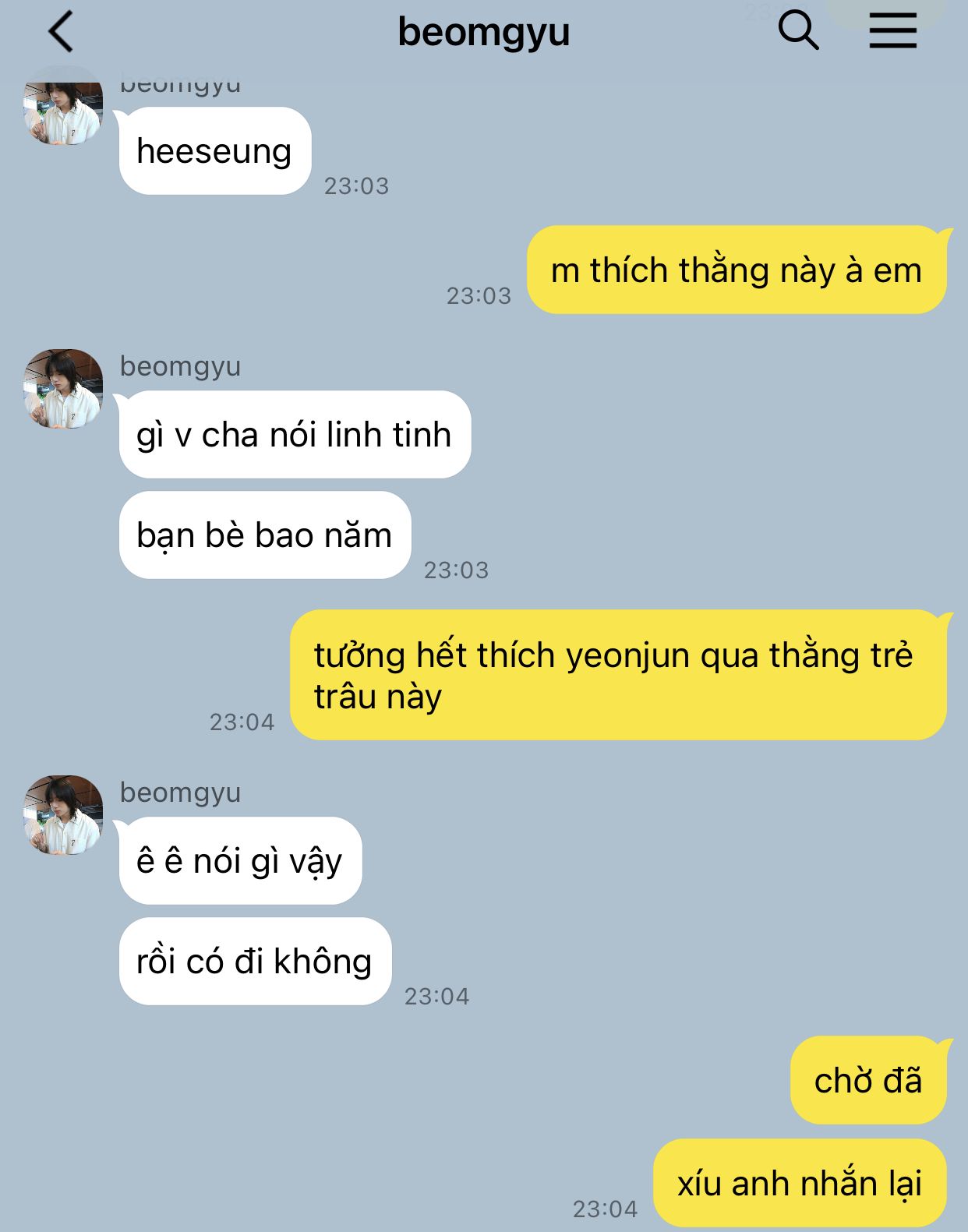Tap the yellow 'chờ đã' bubble
968x1232 pixels.
pyautogui.click(x=868, y=1081)
